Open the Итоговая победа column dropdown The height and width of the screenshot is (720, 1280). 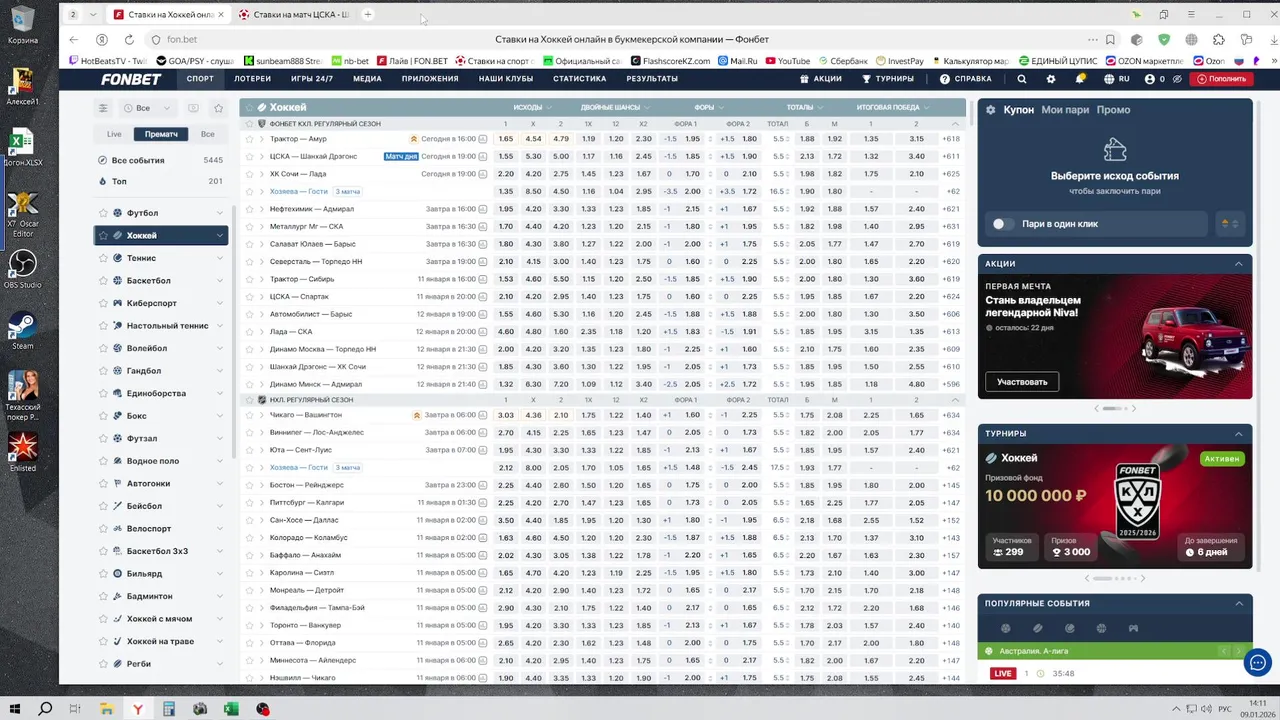coord(893,107)
